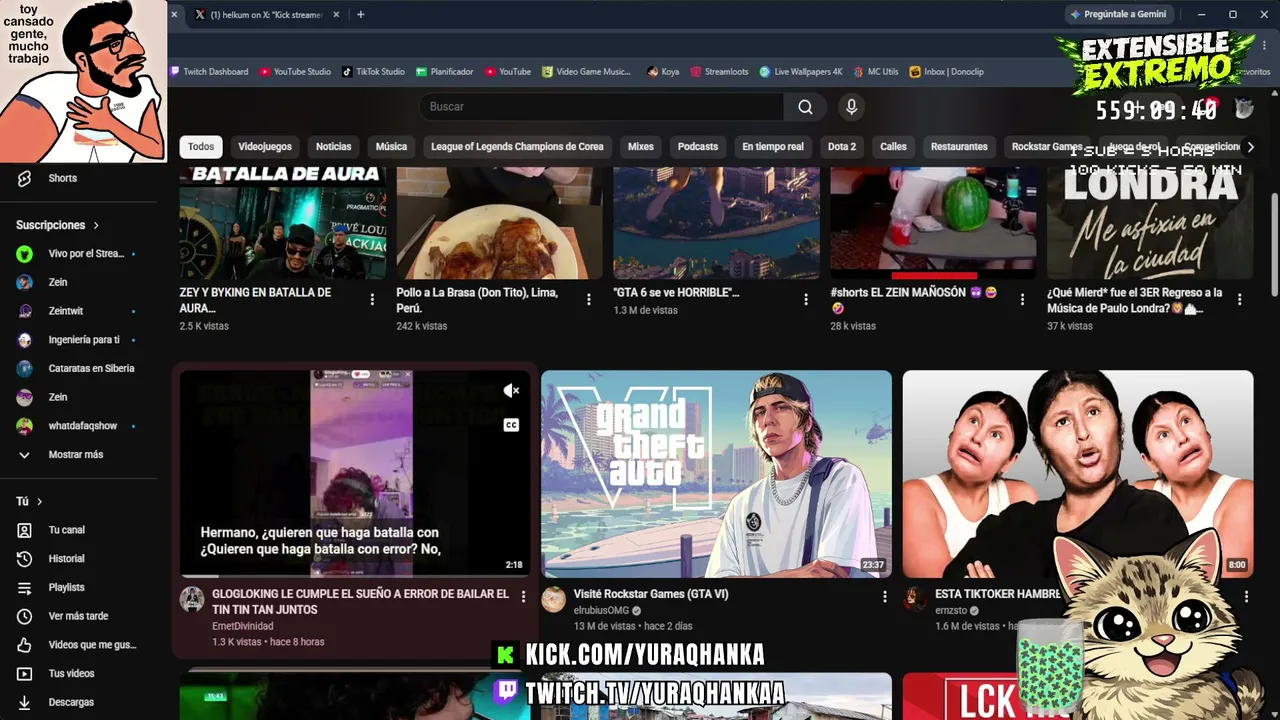Screen dimensions: 1280x720
Task: Open the liked videos thumbs-up icon
Action: (x=25, y=645)
